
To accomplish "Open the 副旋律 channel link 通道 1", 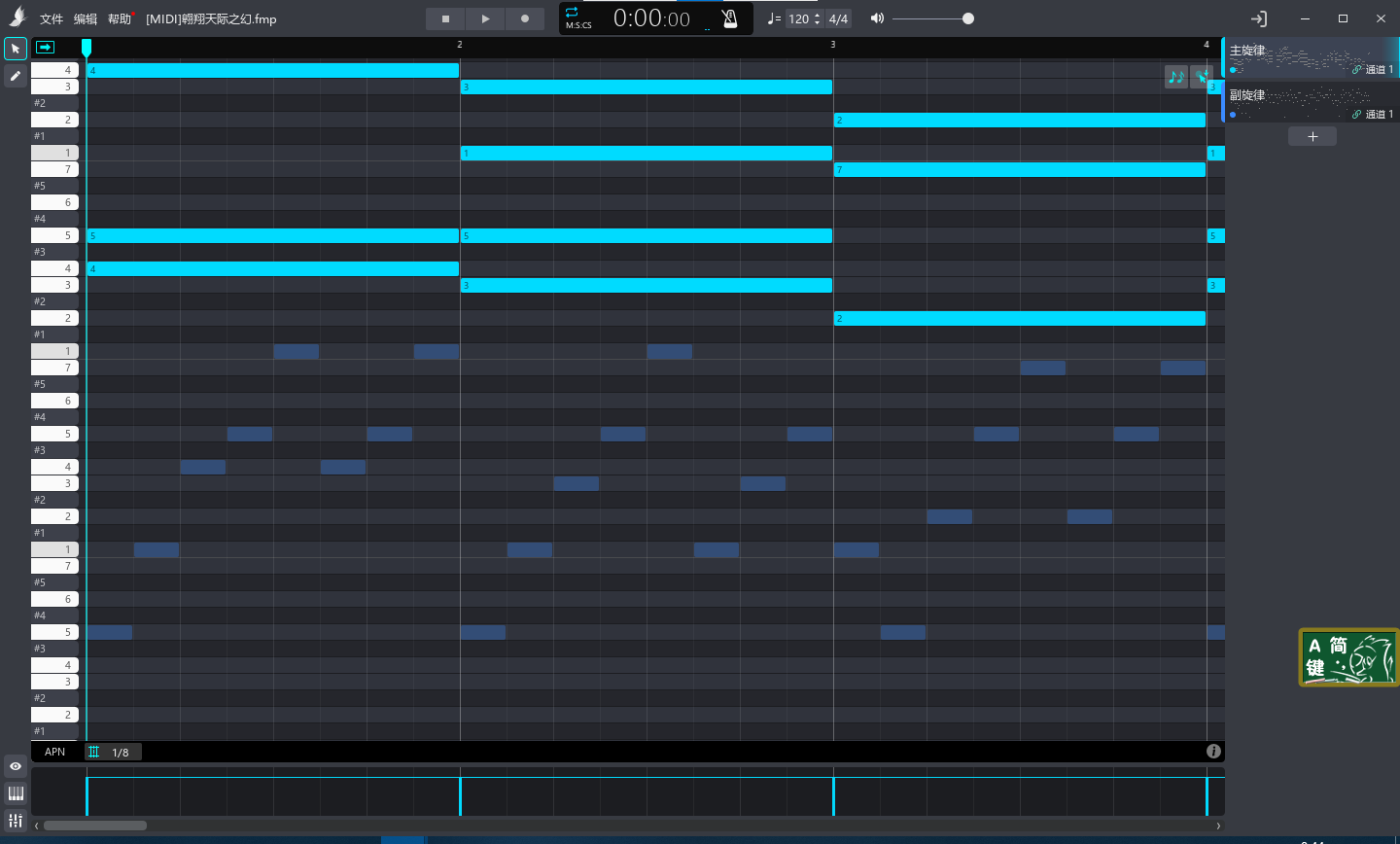I will (1373, 115).
